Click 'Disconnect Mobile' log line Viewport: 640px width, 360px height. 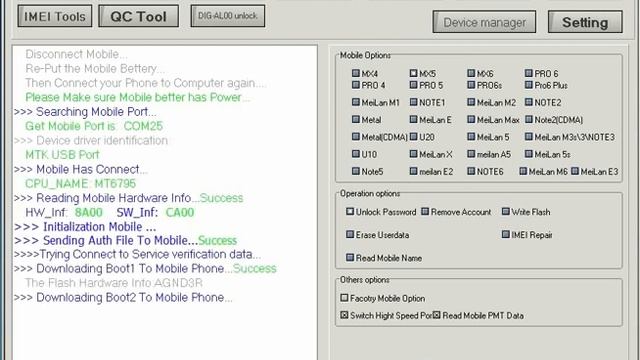tap(76, 54)
